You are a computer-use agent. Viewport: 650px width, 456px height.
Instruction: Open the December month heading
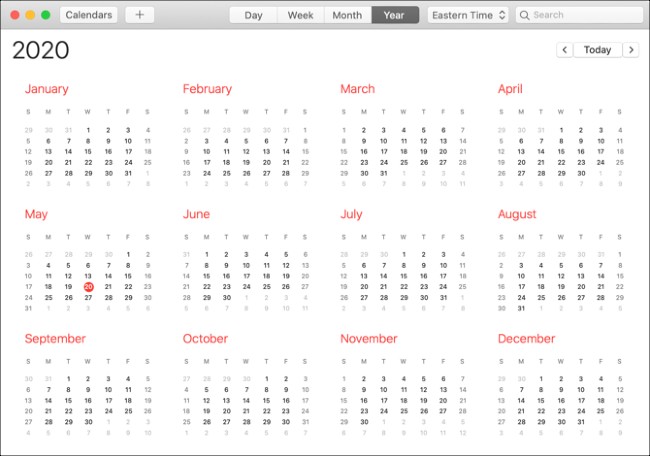(x=526, y=339)
